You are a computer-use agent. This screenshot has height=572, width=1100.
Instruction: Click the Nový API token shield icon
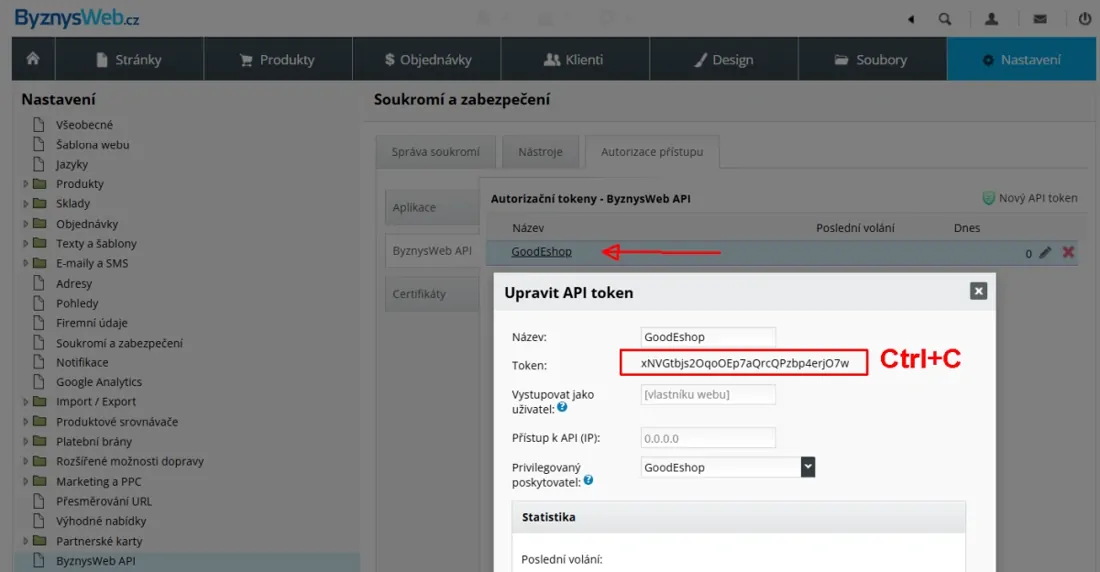click(988, 199)
